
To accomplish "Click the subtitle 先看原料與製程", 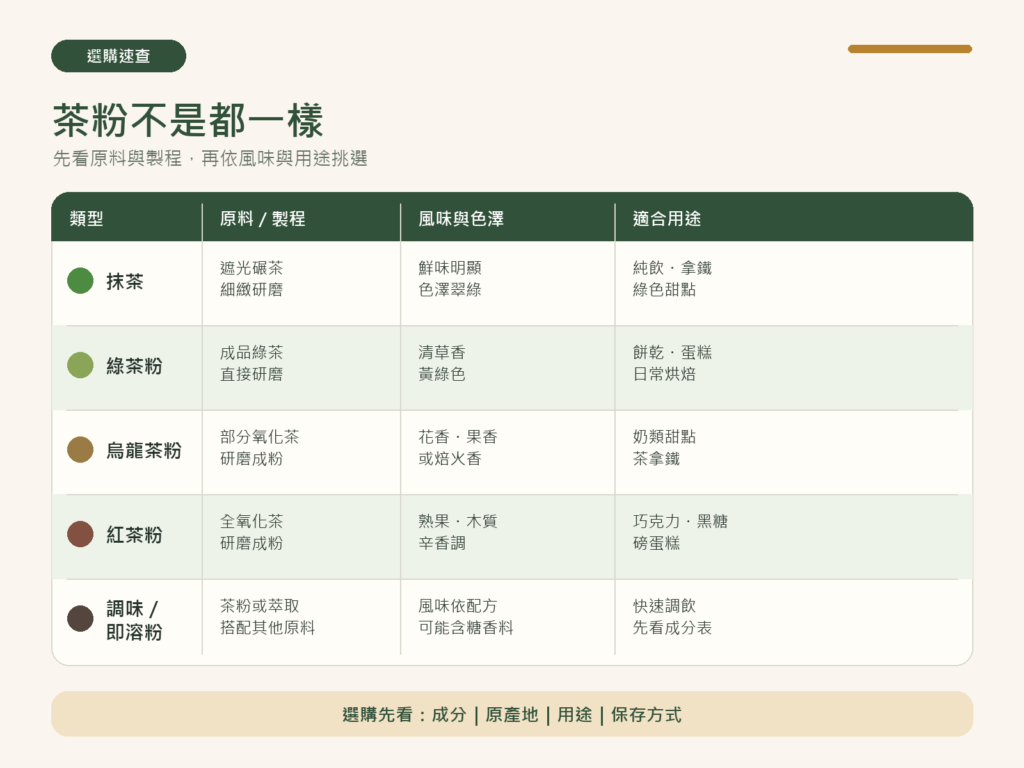I will pyautogui.click(x=117, y=159).
